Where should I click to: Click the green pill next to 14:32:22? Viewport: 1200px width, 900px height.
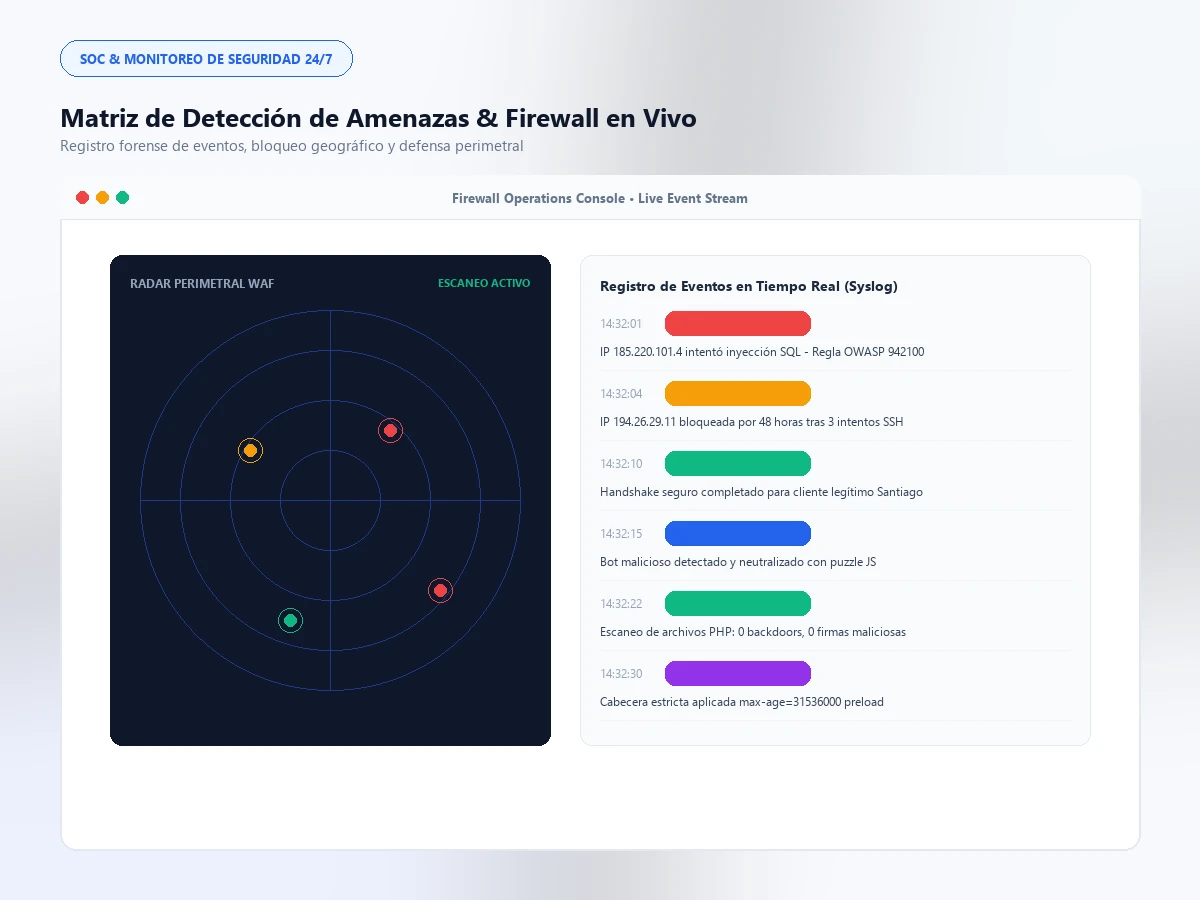coord(738,603)
